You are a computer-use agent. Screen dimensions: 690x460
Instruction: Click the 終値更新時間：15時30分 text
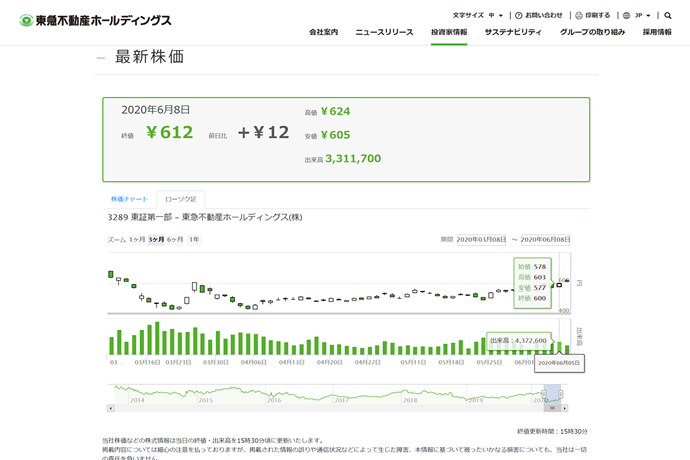(x=552, y=431)
